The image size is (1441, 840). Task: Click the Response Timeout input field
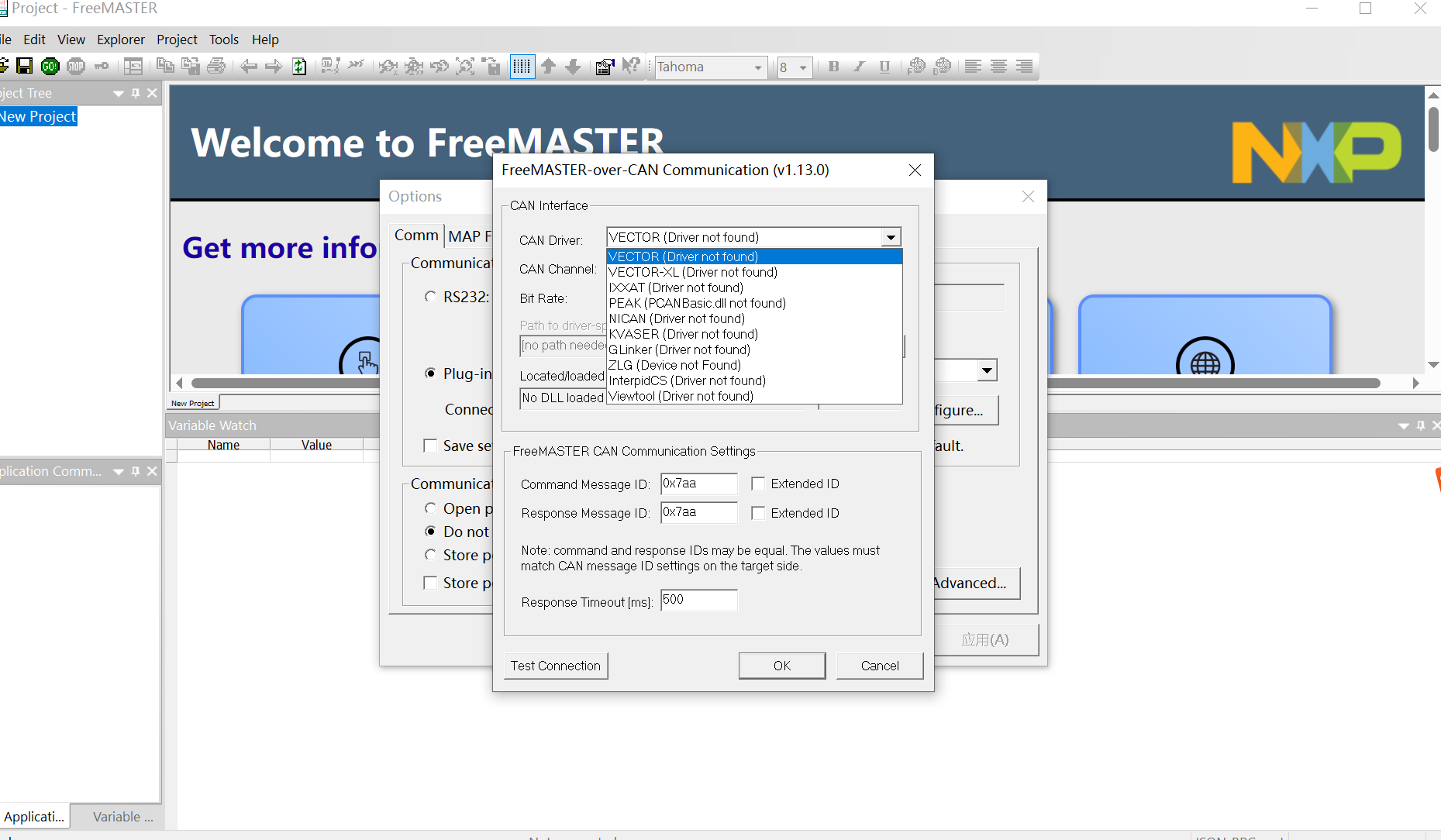click(698, 600)
